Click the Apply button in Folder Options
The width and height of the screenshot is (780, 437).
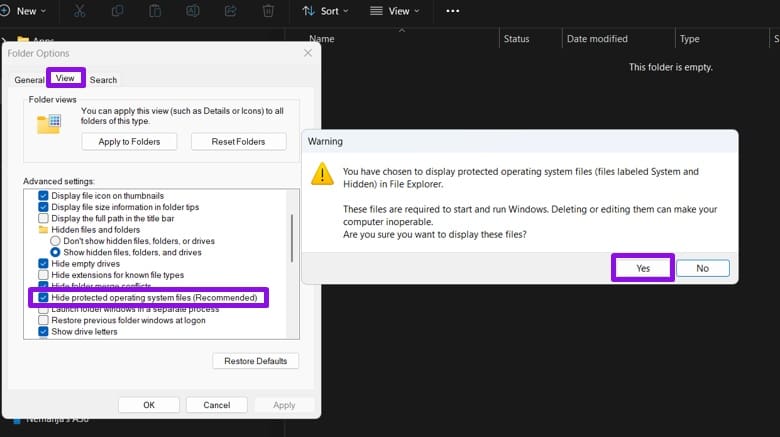[x=284, y=405]
